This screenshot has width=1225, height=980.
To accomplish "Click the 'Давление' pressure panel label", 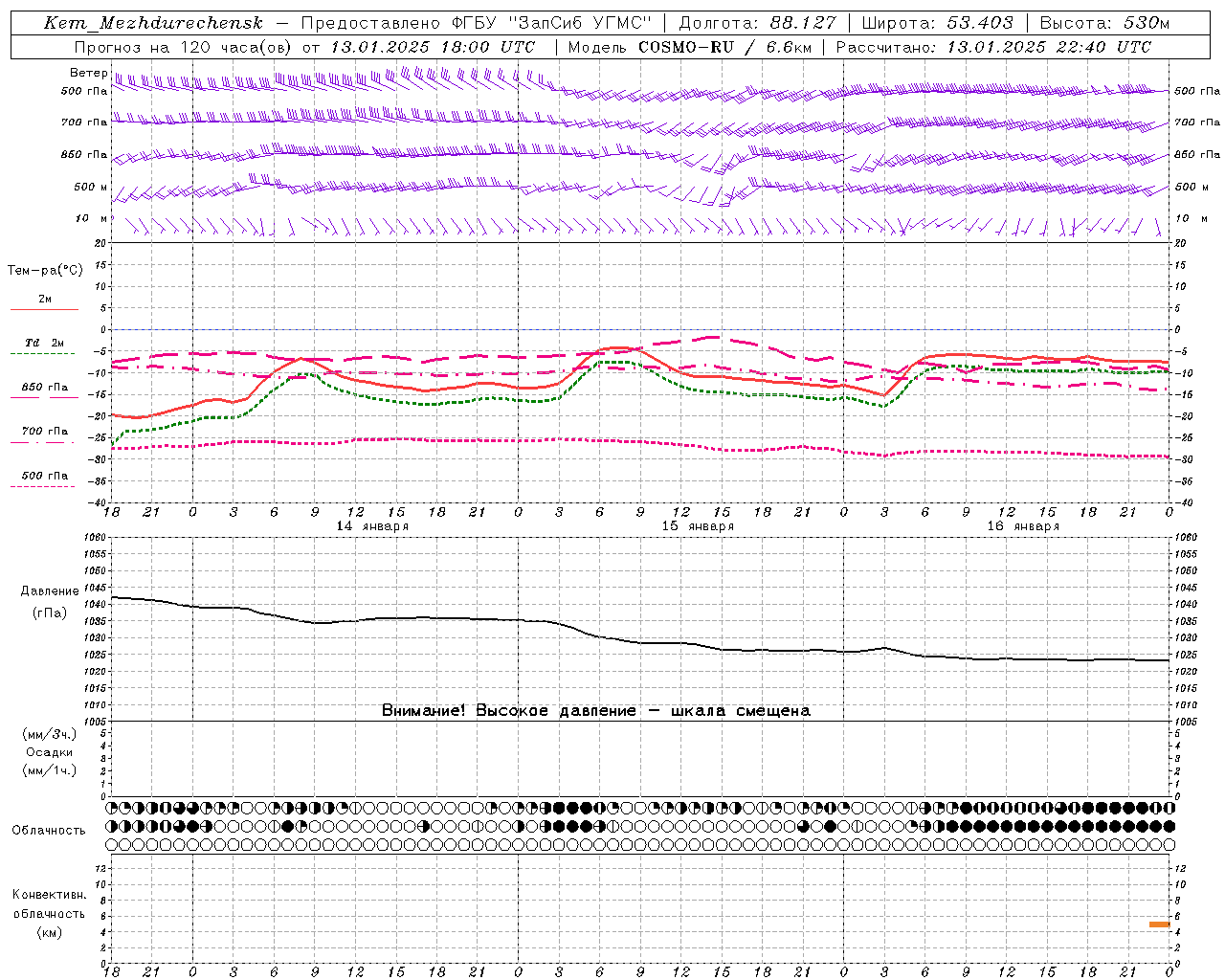I will (x=50, y=591).
